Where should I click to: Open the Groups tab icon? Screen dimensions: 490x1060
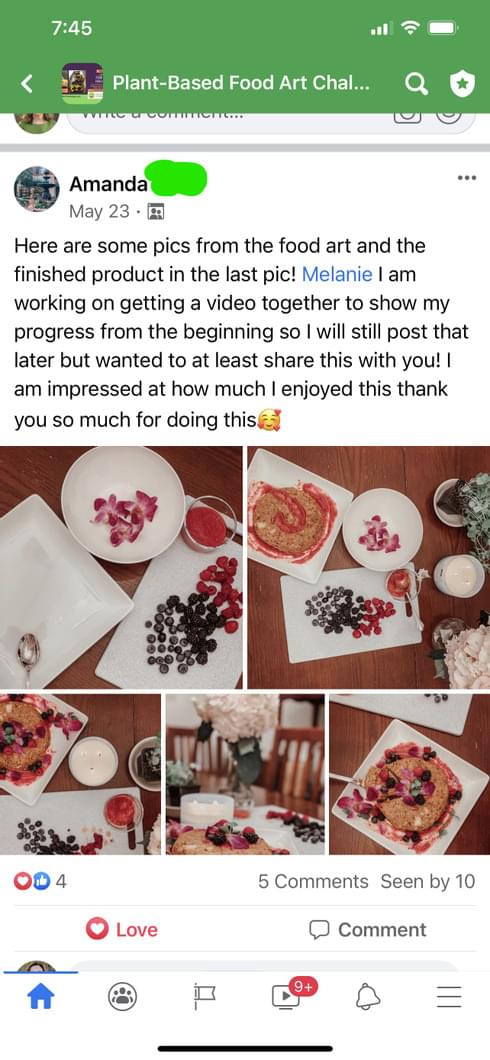click(x=122, y=996)
